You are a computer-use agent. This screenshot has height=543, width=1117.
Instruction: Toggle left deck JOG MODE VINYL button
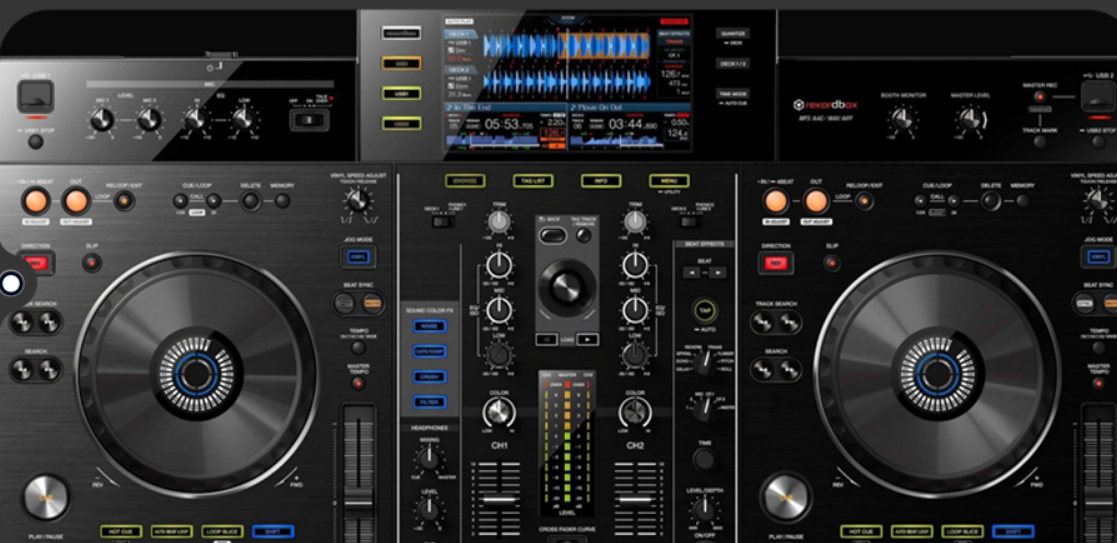[x=358, y=257]
